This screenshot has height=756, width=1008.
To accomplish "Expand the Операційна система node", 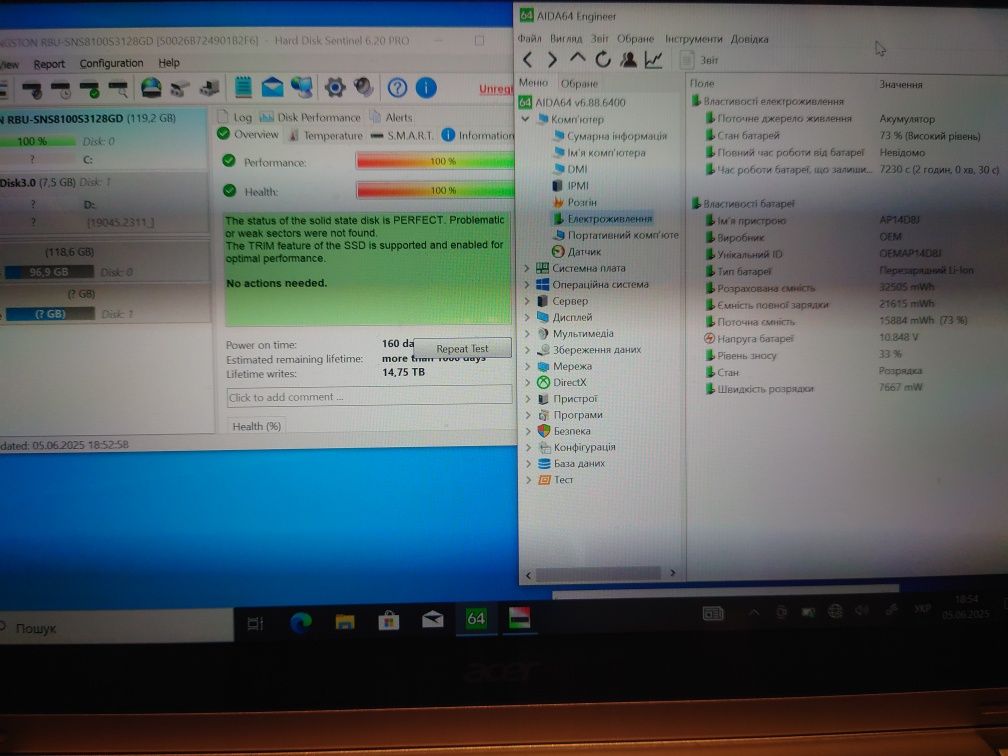I will [x=526, y=284].
